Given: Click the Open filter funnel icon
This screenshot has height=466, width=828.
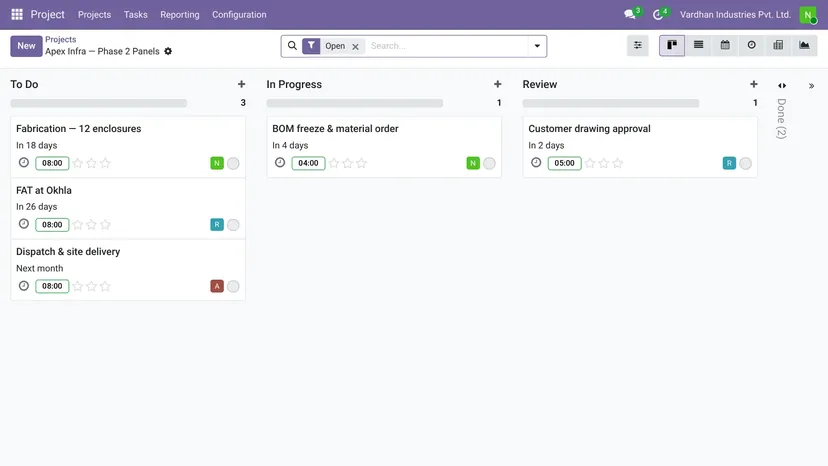Looking at the screenshot, I should coord(311,46).
